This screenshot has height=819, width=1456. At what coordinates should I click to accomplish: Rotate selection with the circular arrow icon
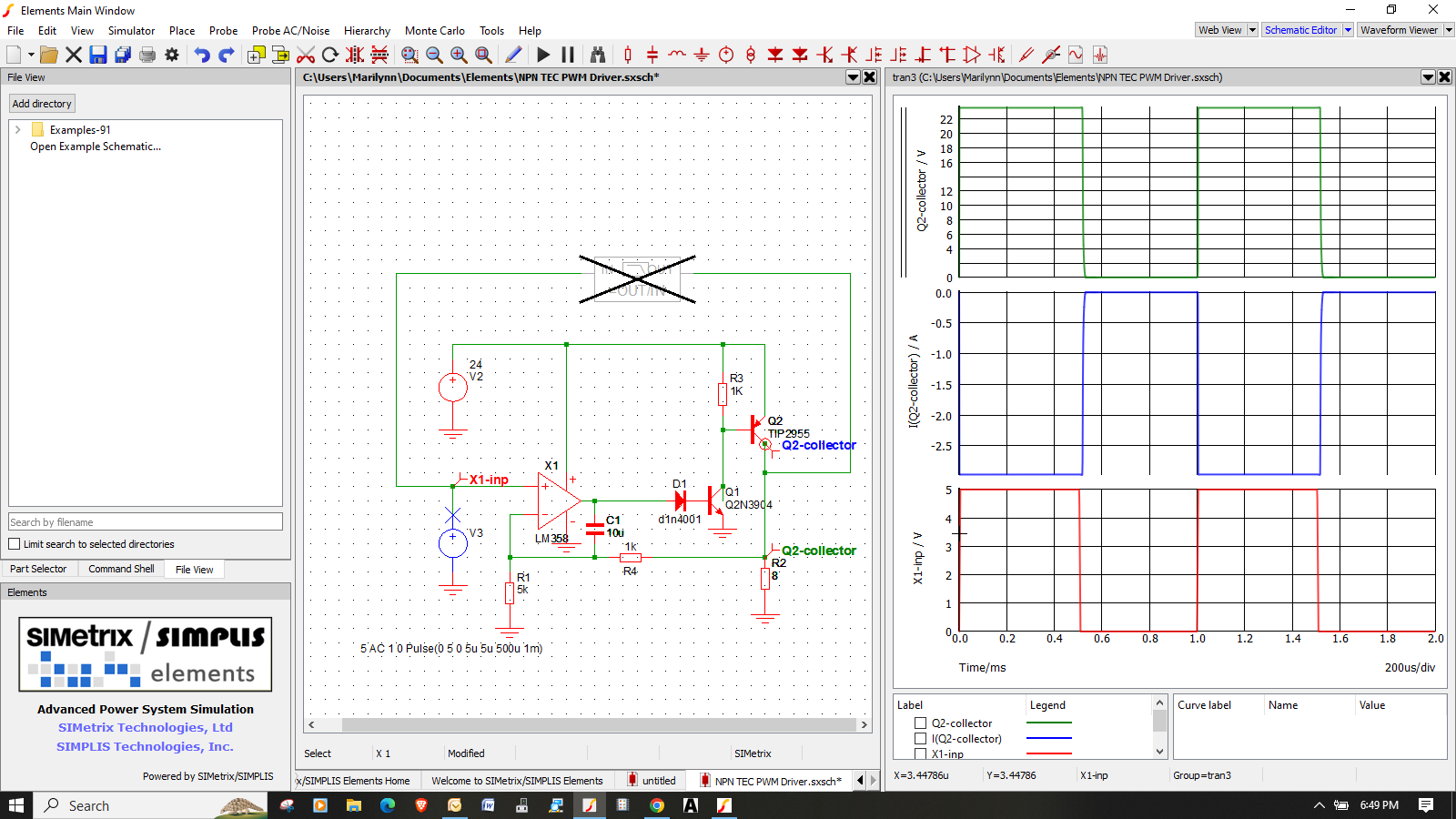[330, 55]
